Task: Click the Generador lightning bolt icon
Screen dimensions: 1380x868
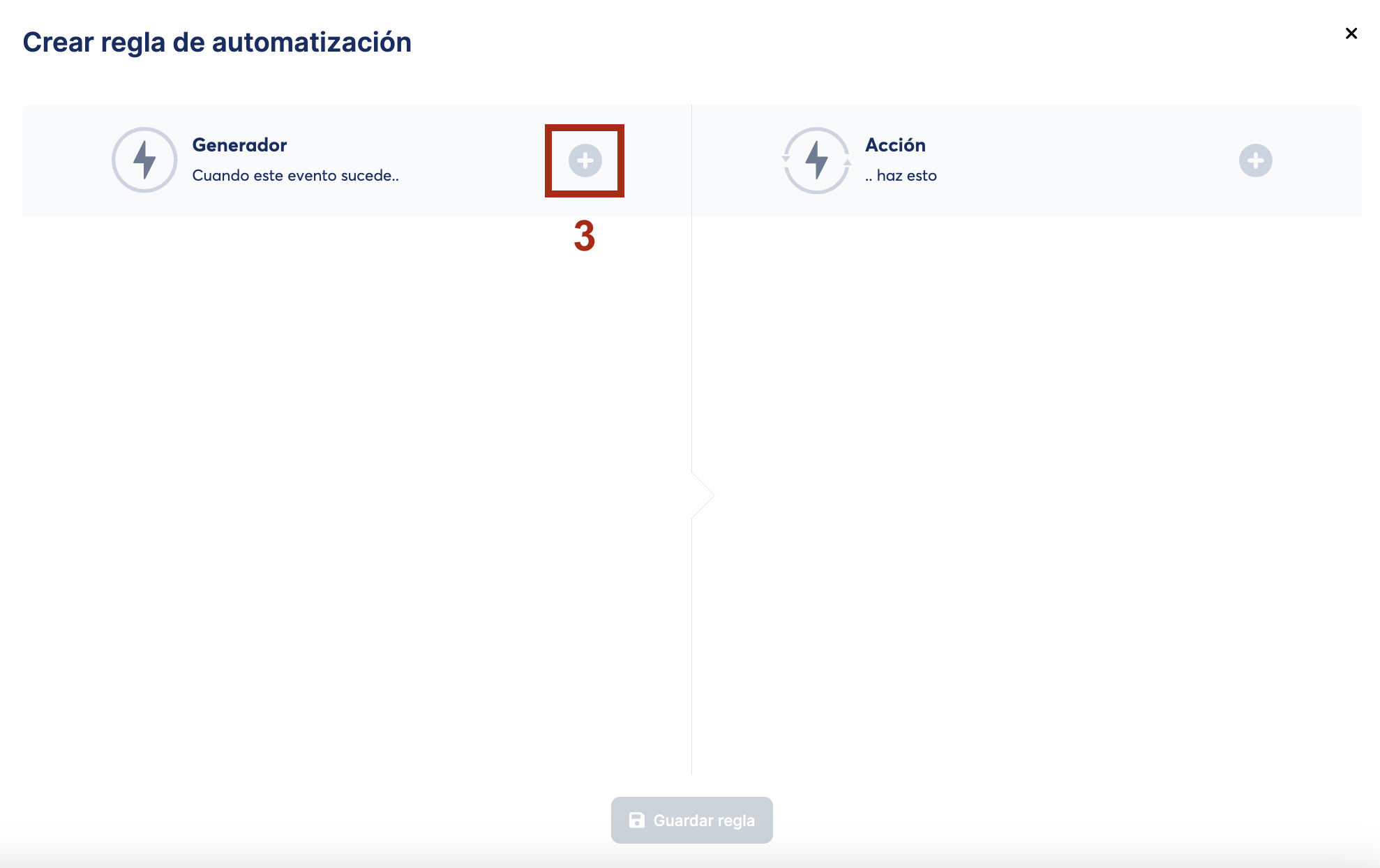Action: [x=144, y=160]
